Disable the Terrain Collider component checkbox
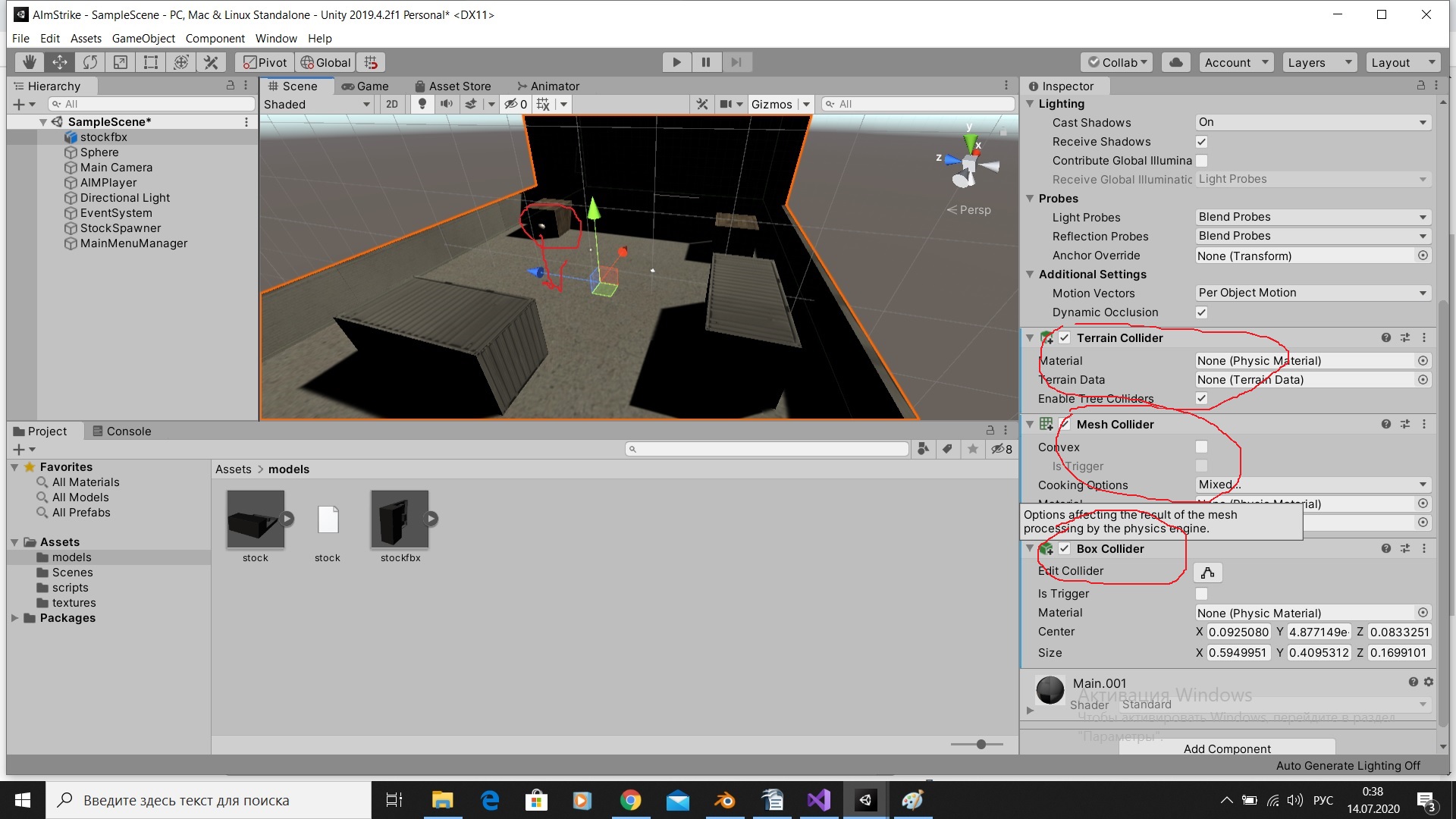Screen dimensions: 1456x819 [x=1065, y=338]
